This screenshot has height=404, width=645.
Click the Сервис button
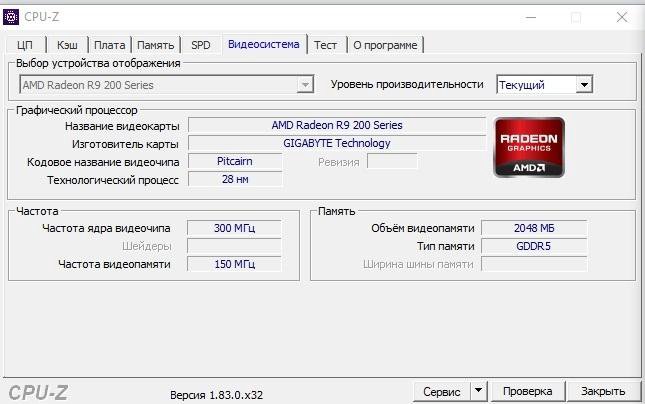point(441,391)
